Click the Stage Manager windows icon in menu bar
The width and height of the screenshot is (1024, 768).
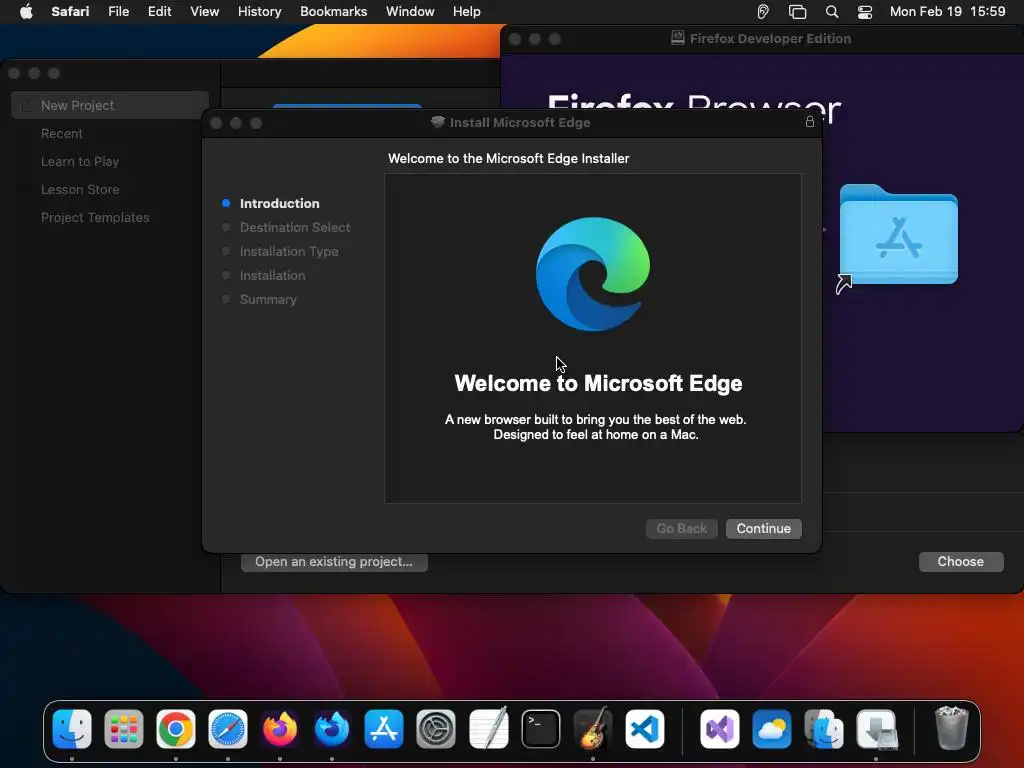[797, 12]
